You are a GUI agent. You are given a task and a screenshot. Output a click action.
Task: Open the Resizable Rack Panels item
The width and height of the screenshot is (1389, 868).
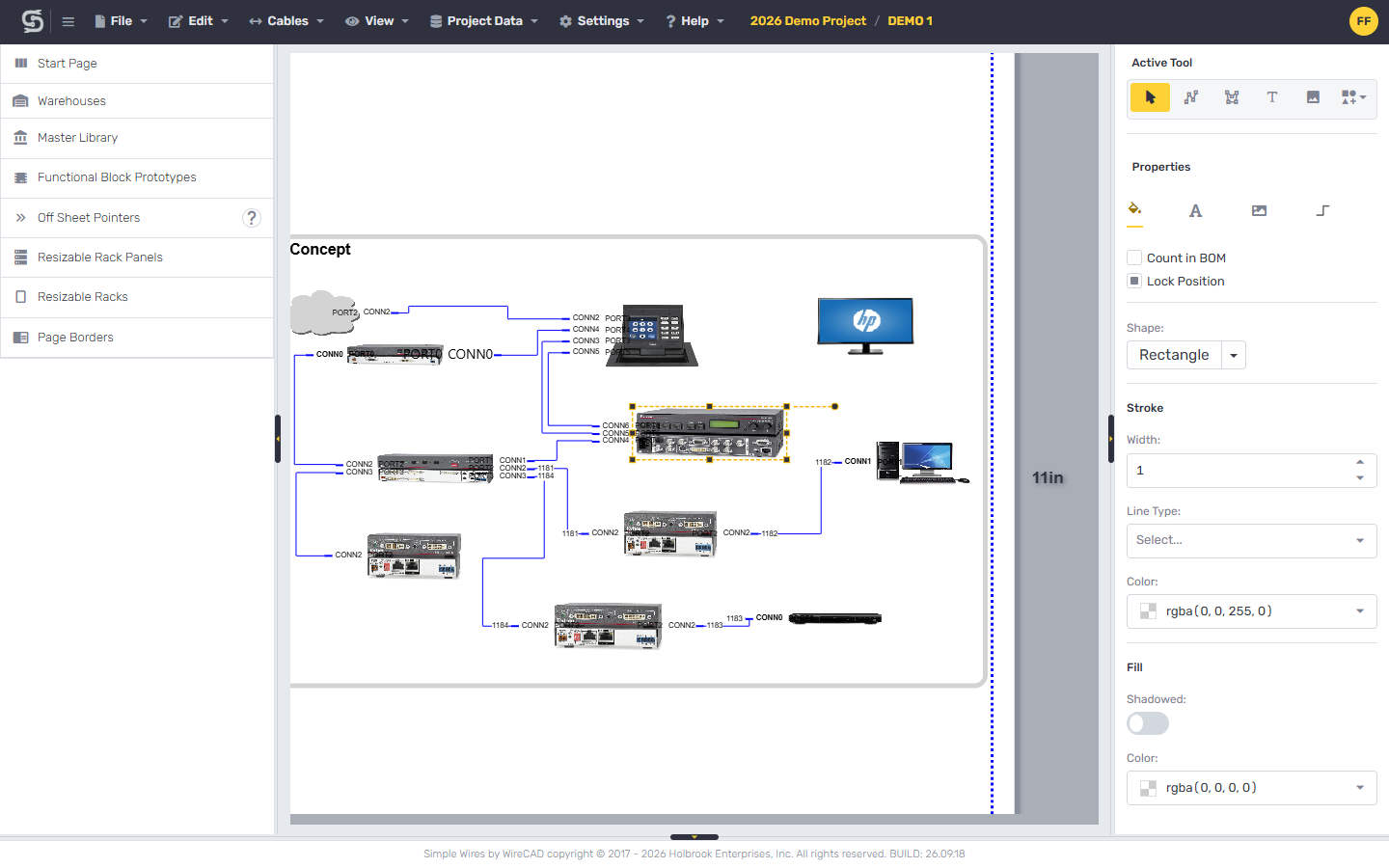[137, 258]
